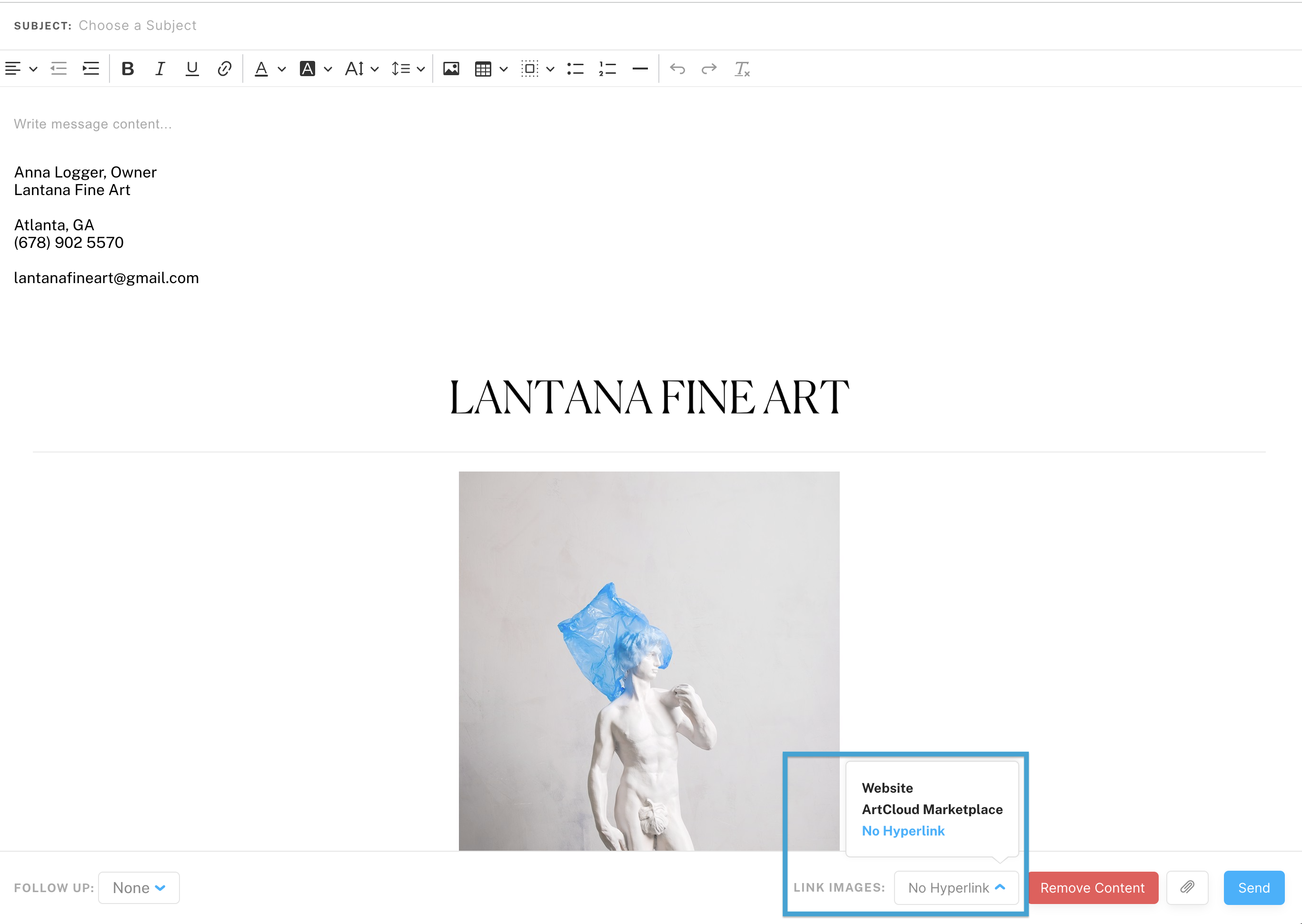Choose ArtCloud Marketplace link option
This screenshot has height=924, width=1302.
coord(932,810)
